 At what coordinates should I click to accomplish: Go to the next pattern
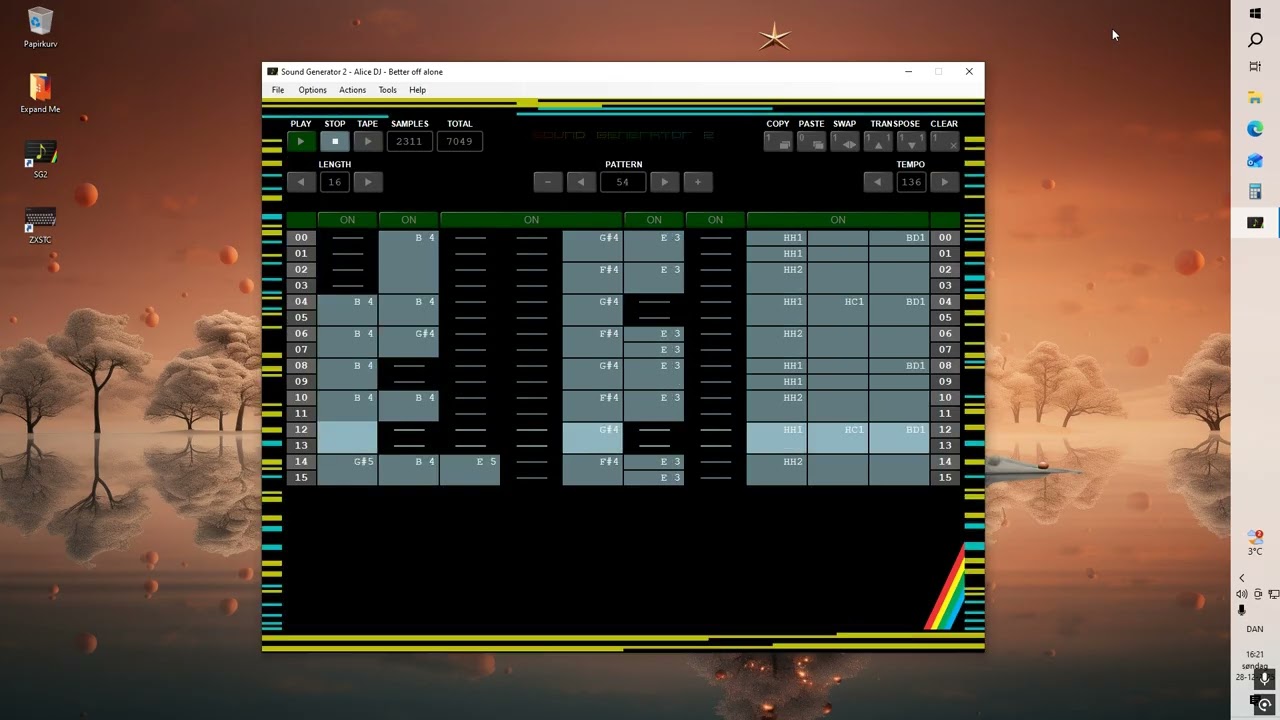point(664,182)
